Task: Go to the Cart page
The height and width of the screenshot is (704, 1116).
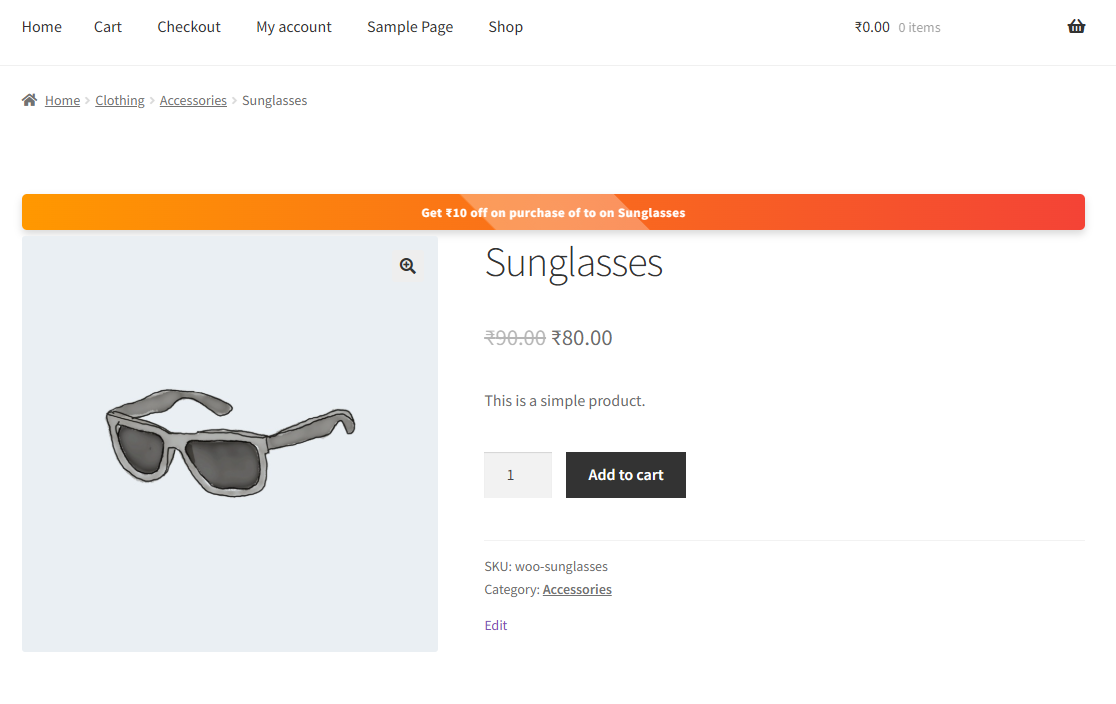Action: (x=108, y=27)
